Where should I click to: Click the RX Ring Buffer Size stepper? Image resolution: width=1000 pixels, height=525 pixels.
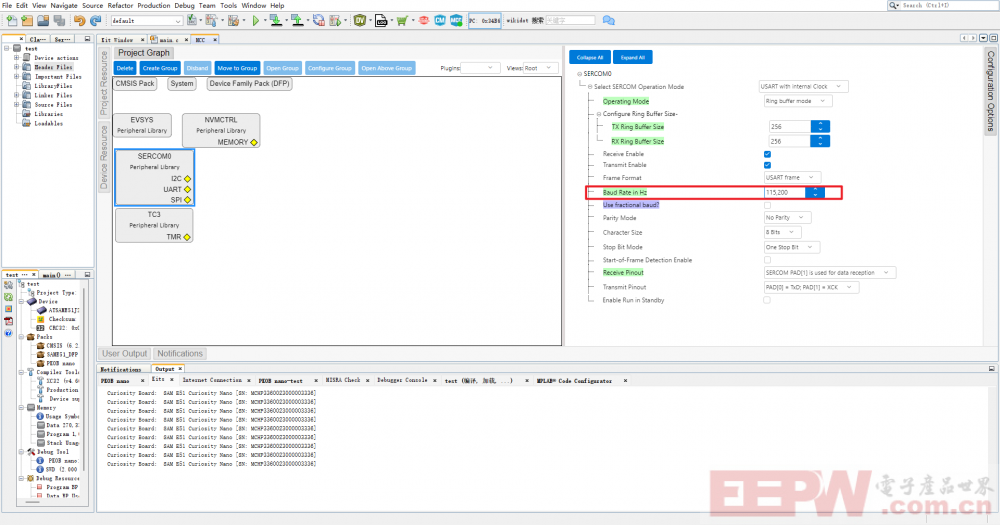[820, 141]
